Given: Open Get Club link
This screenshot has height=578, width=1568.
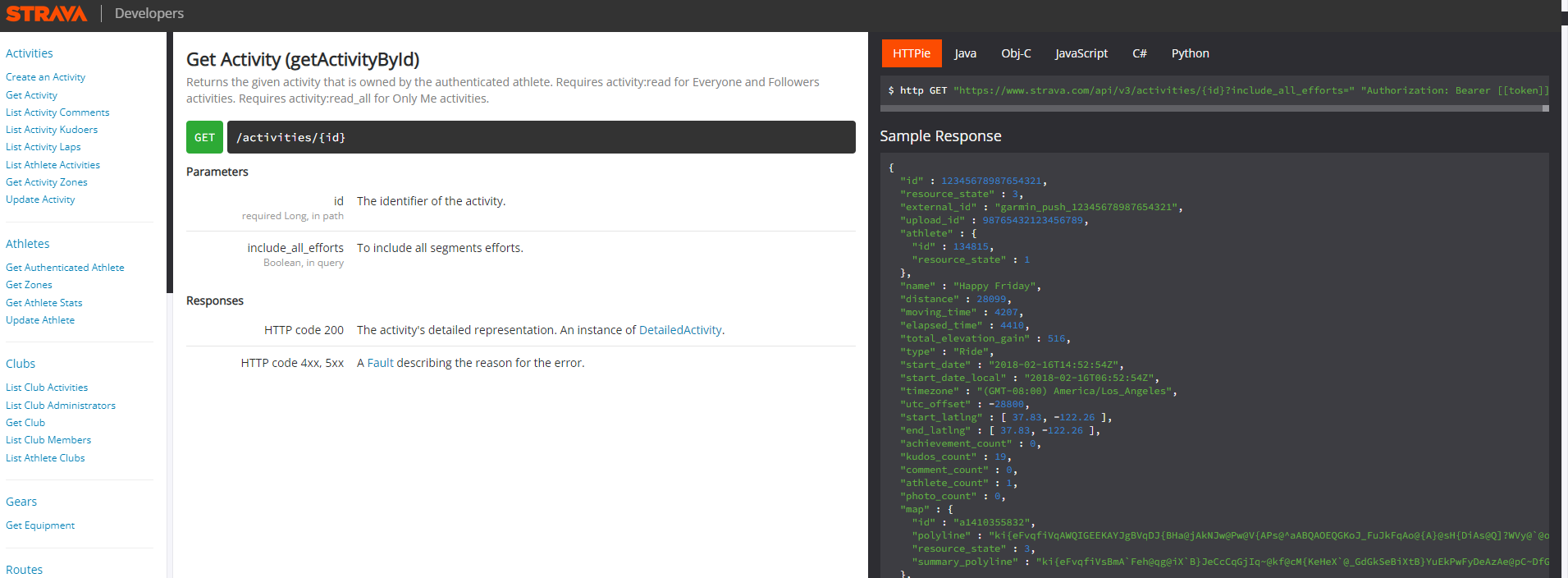Looking at the screenshot, I should tap(25, 423).
